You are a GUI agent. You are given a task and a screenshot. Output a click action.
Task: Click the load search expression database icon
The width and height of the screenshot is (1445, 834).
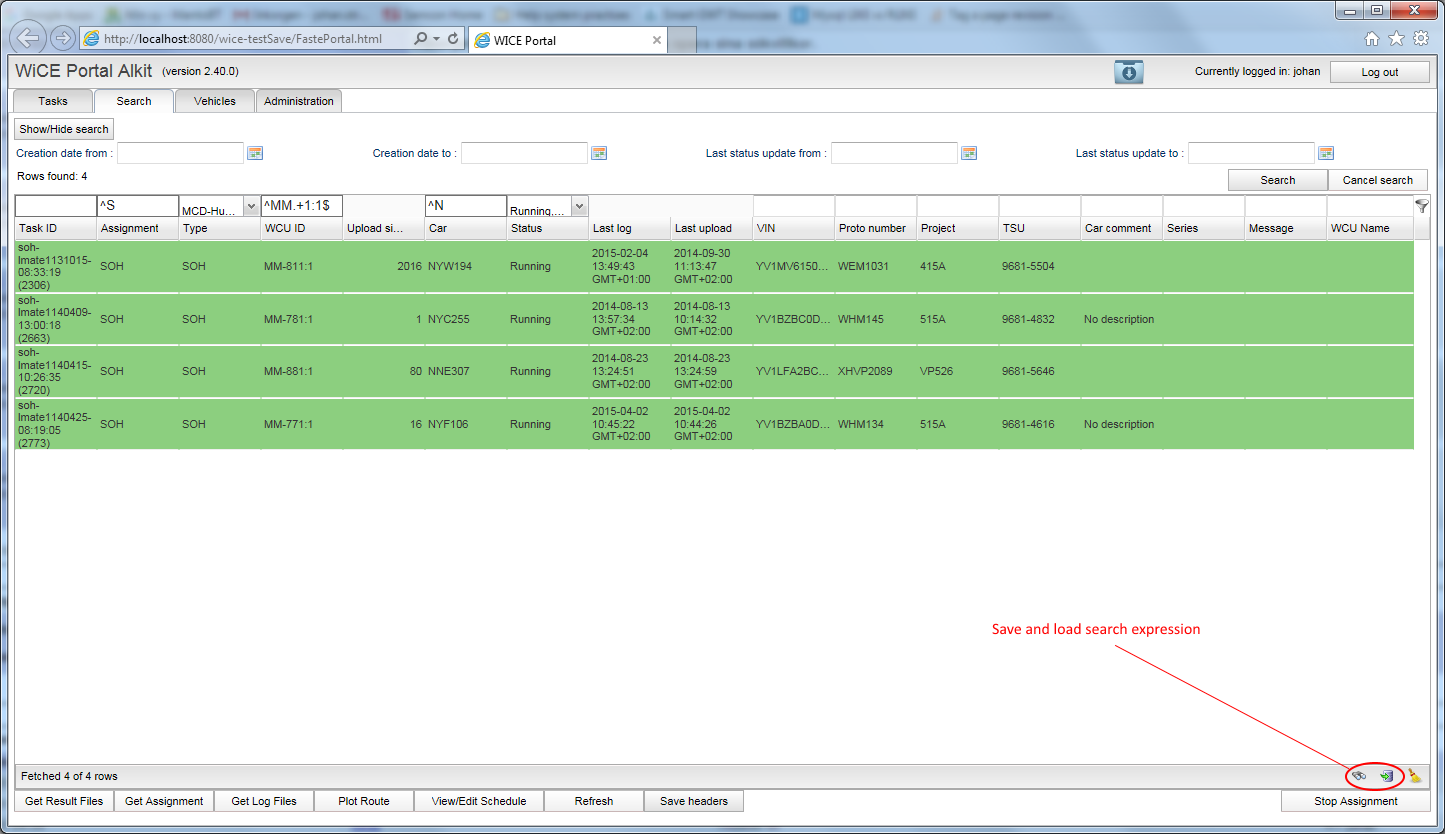click(x=1386, y=776)
